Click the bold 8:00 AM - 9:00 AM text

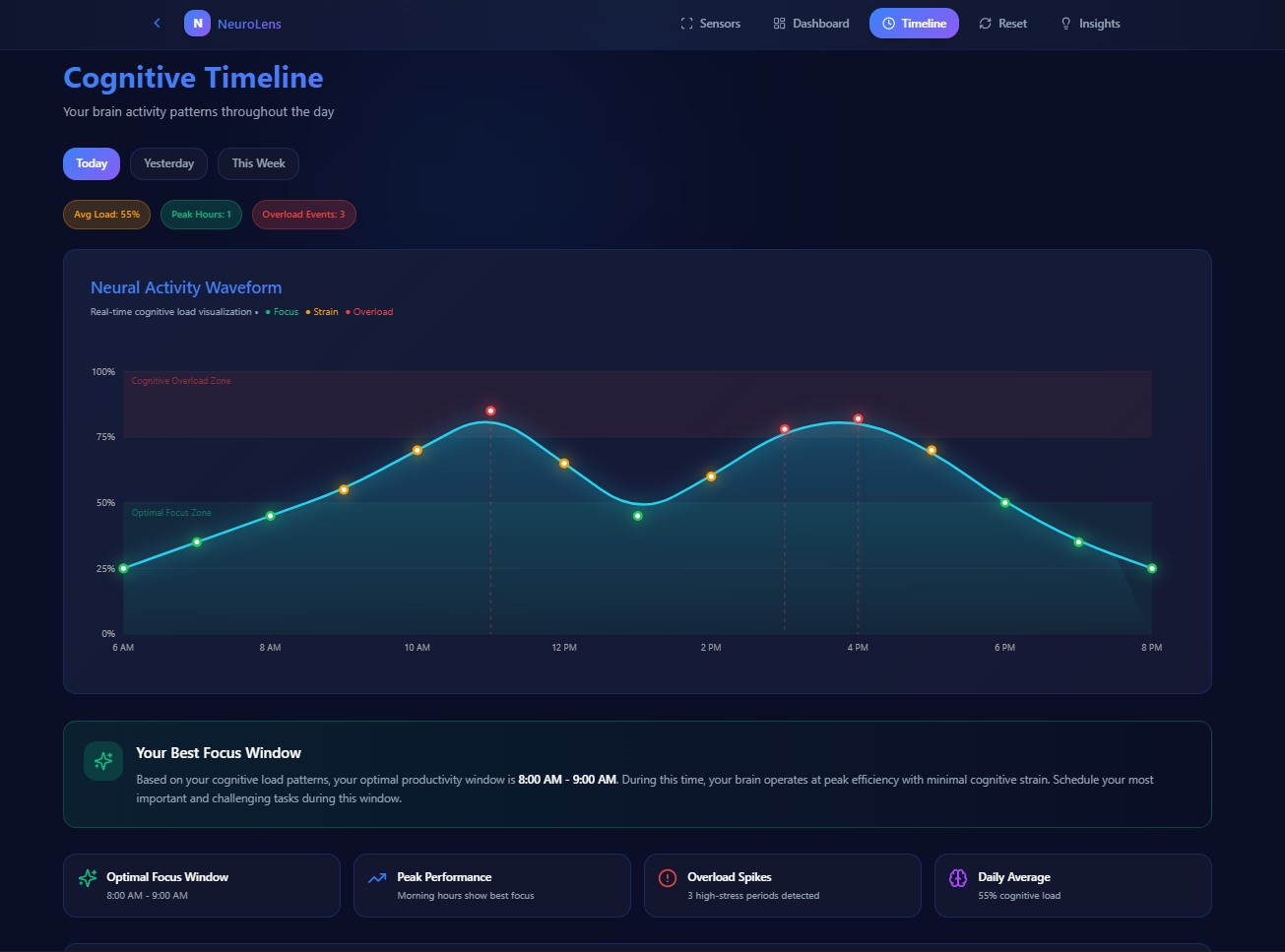(567, 780)
